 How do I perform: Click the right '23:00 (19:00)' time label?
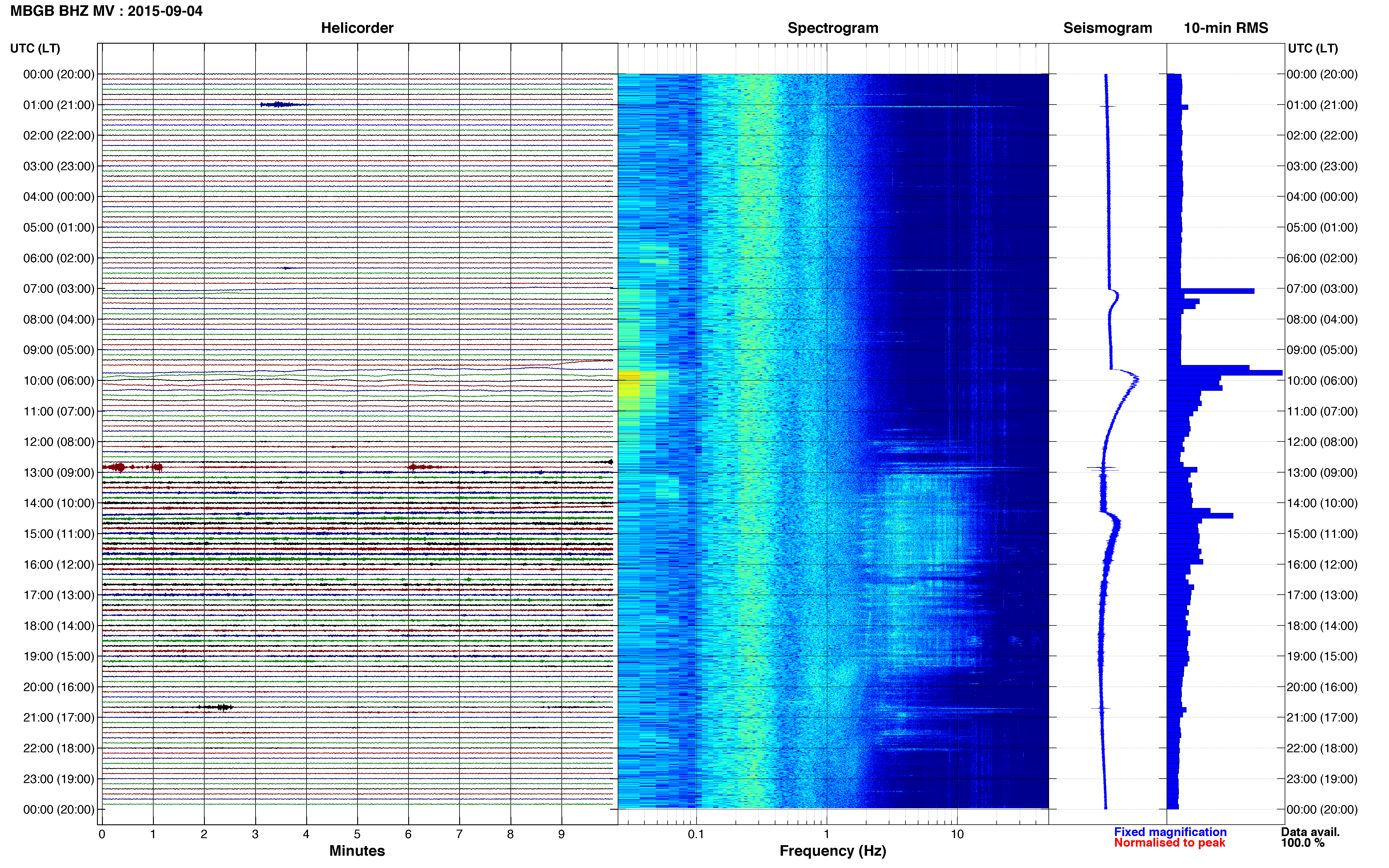pyautogui.click(x=1322, y=779)
